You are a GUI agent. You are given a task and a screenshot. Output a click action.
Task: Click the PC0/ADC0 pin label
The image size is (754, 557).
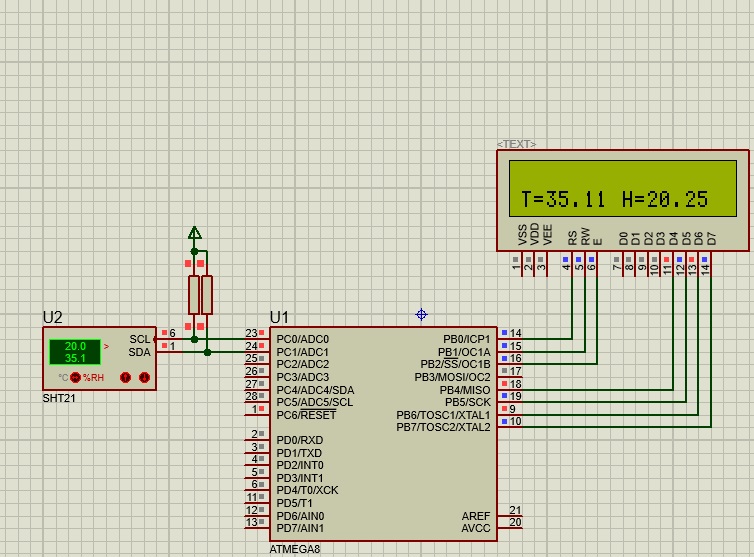point(302,339)
